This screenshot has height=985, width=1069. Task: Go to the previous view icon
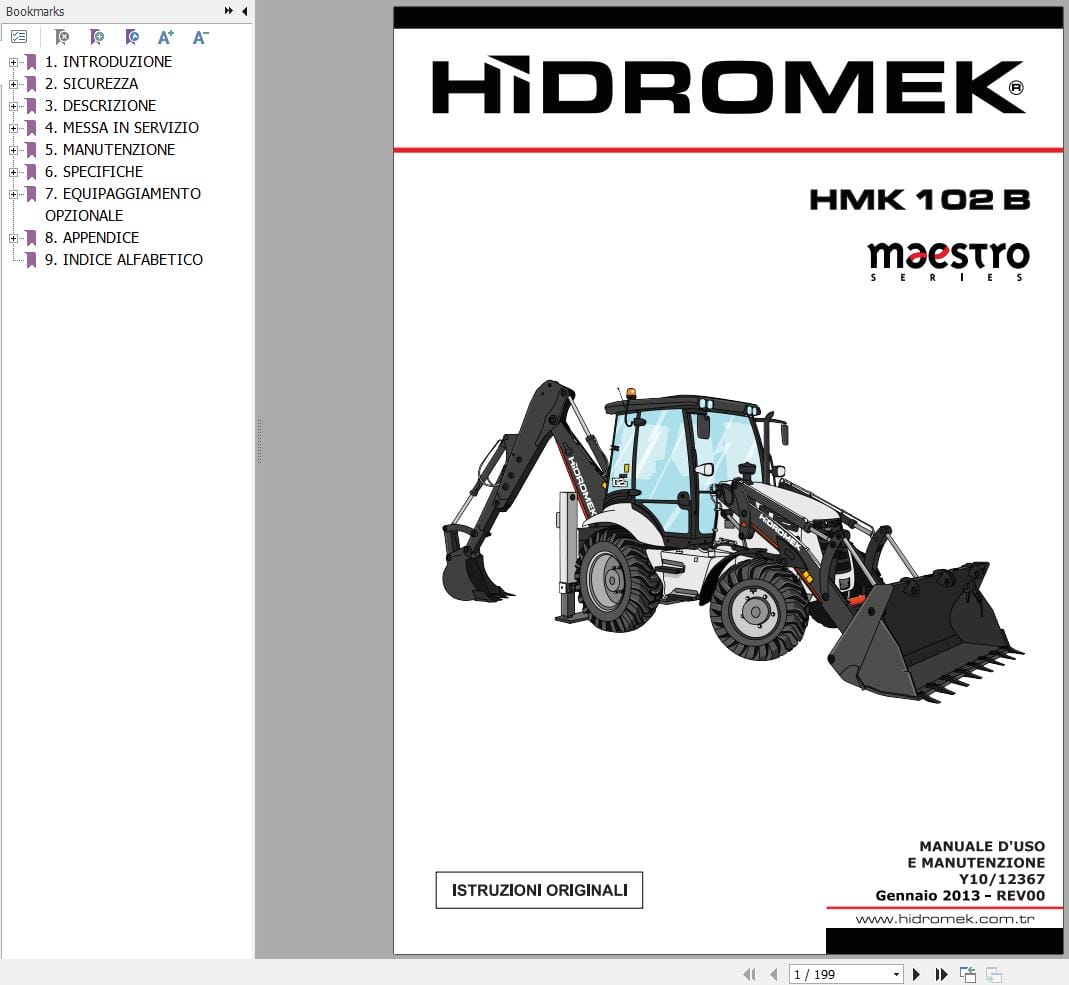click(967, 973)
